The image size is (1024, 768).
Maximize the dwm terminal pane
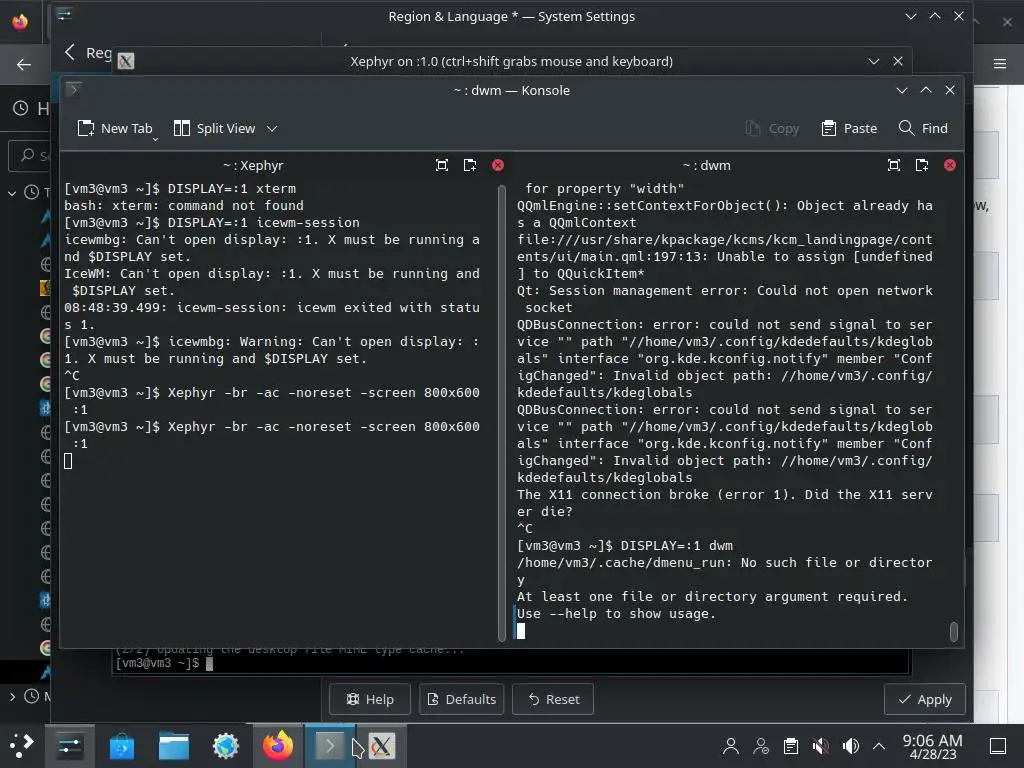[x=894, y=165]
